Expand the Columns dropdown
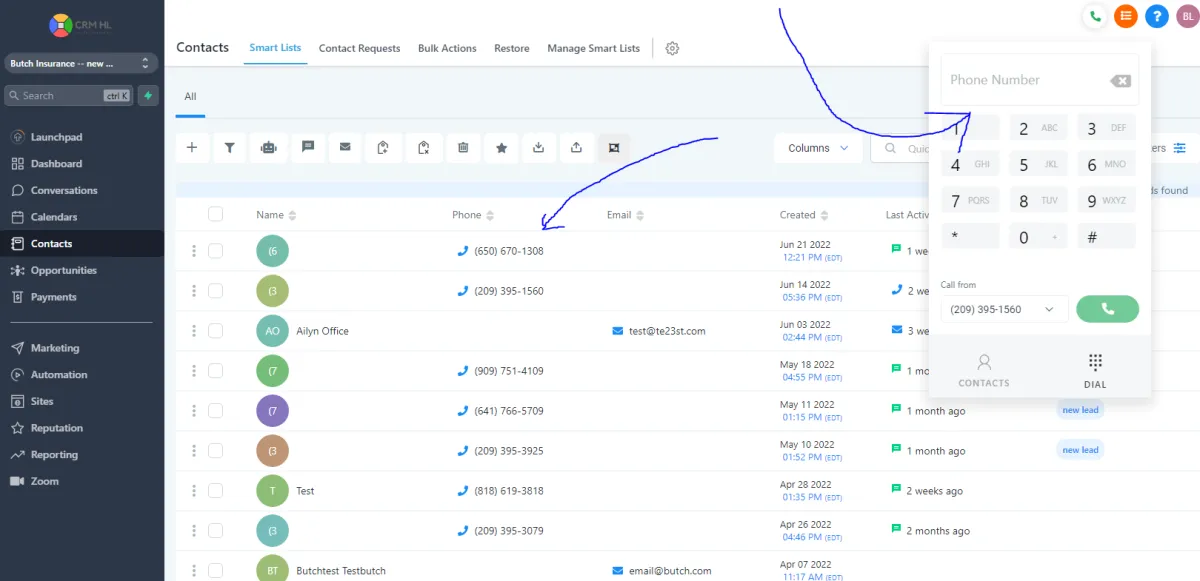 (x=818, y=148)
